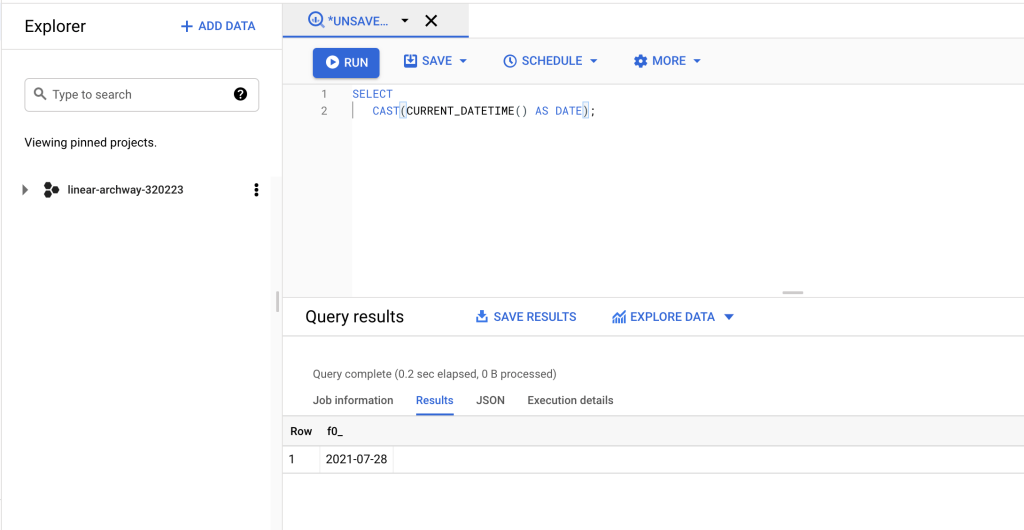The image size is (1024, 530).
Task: Run the query with RUN button
Action: coord(346,63)
